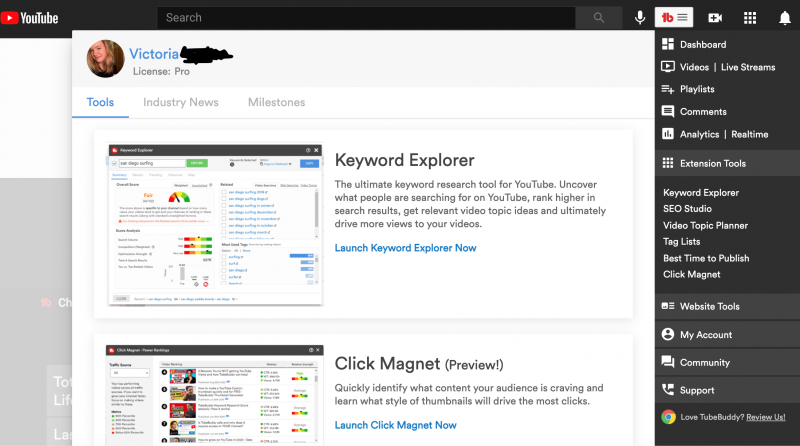This screenshot has height=446, width=800.
Task: Open the TubeBuddy menu icon
Action: pos(674,18)
